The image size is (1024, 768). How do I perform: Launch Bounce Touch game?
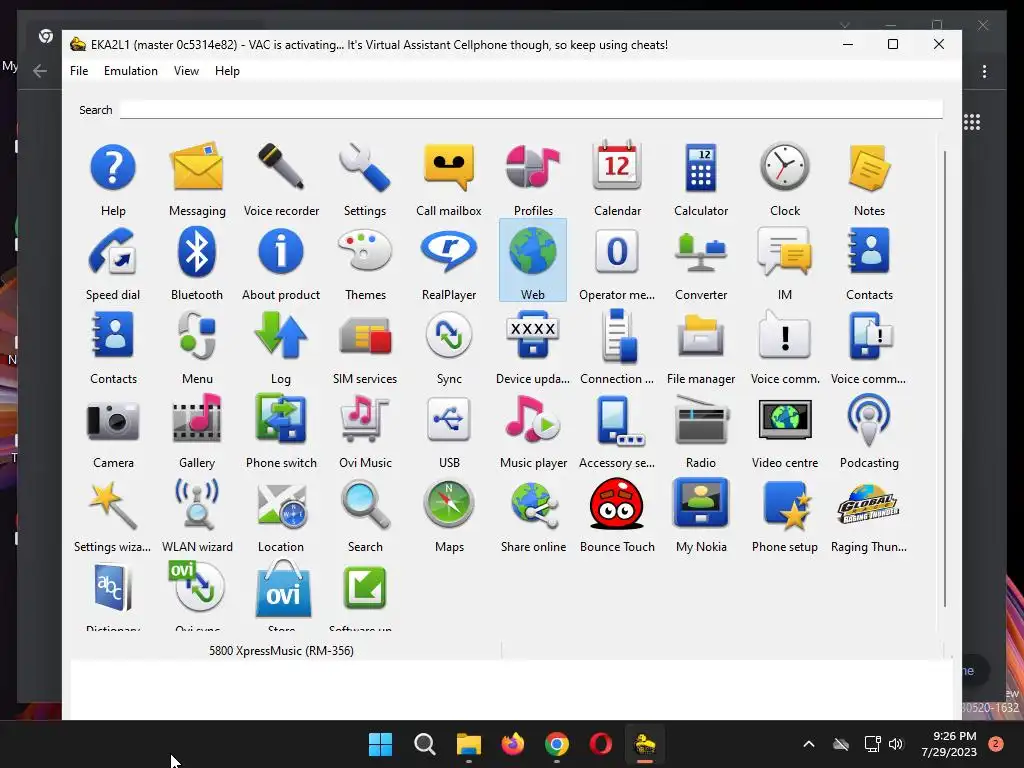[617, 503]
